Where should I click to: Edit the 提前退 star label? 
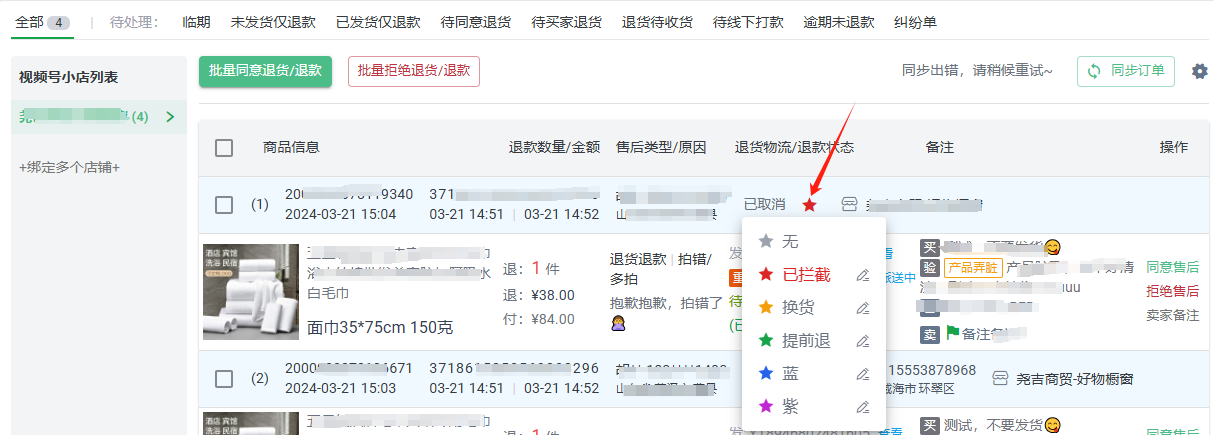[x=862, y=341]
